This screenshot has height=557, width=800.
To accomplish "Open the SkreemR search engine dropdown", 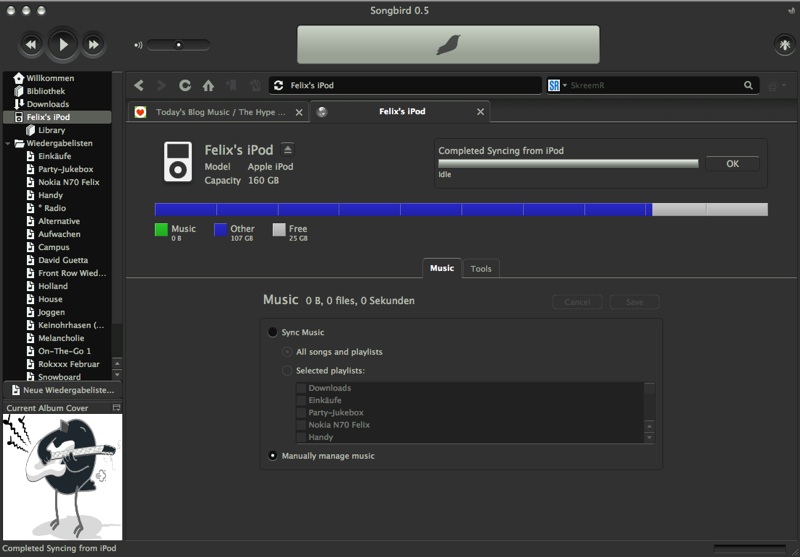I will pos(557,86).
